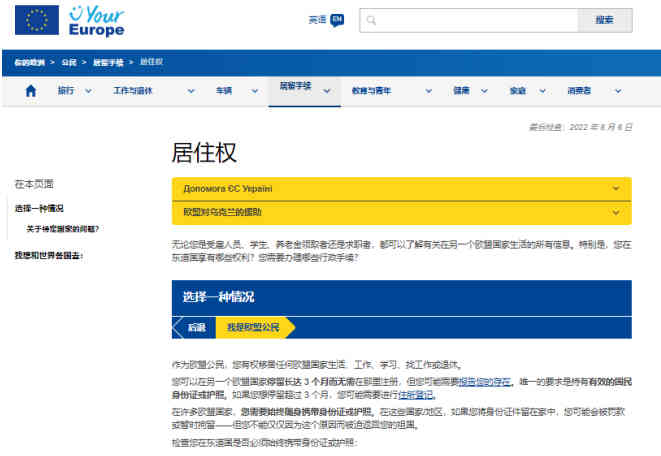This screenshot has width=661, height=456.
Task: Select the 我是欧盟公民 situation tab
Action: point(254,327)
